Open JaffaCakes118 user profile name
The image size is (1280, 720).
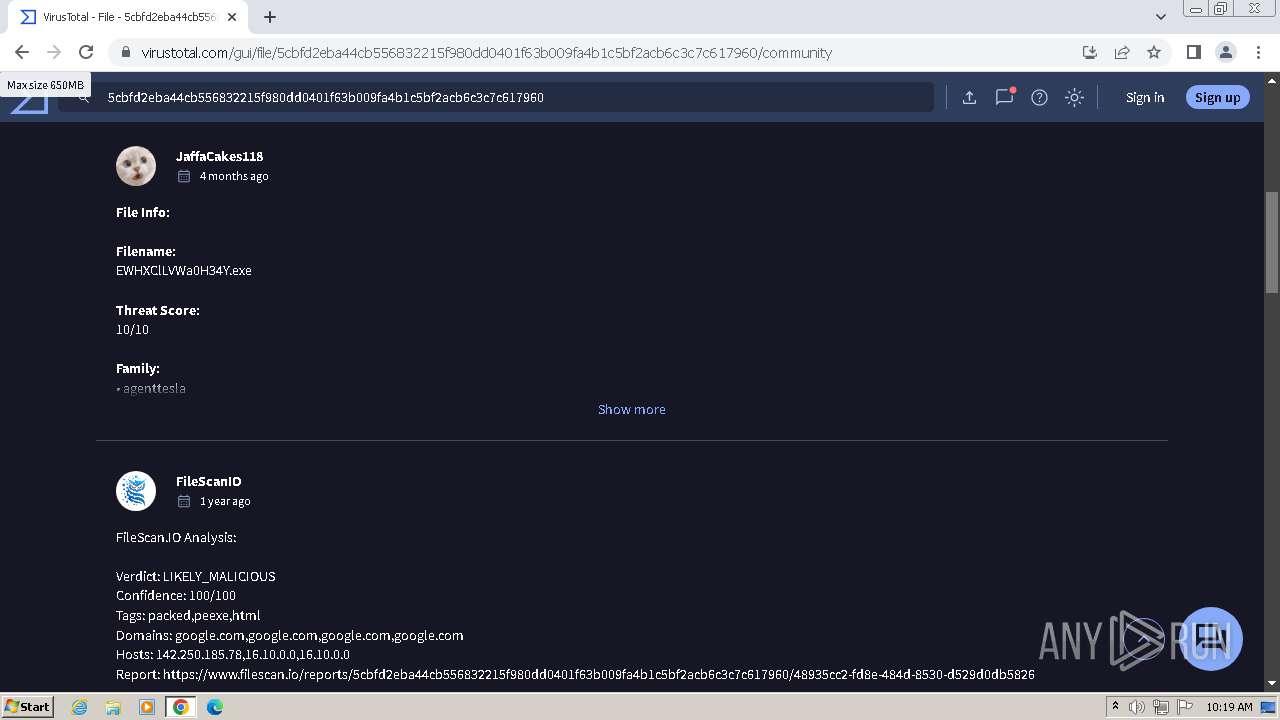coord(219,156)
